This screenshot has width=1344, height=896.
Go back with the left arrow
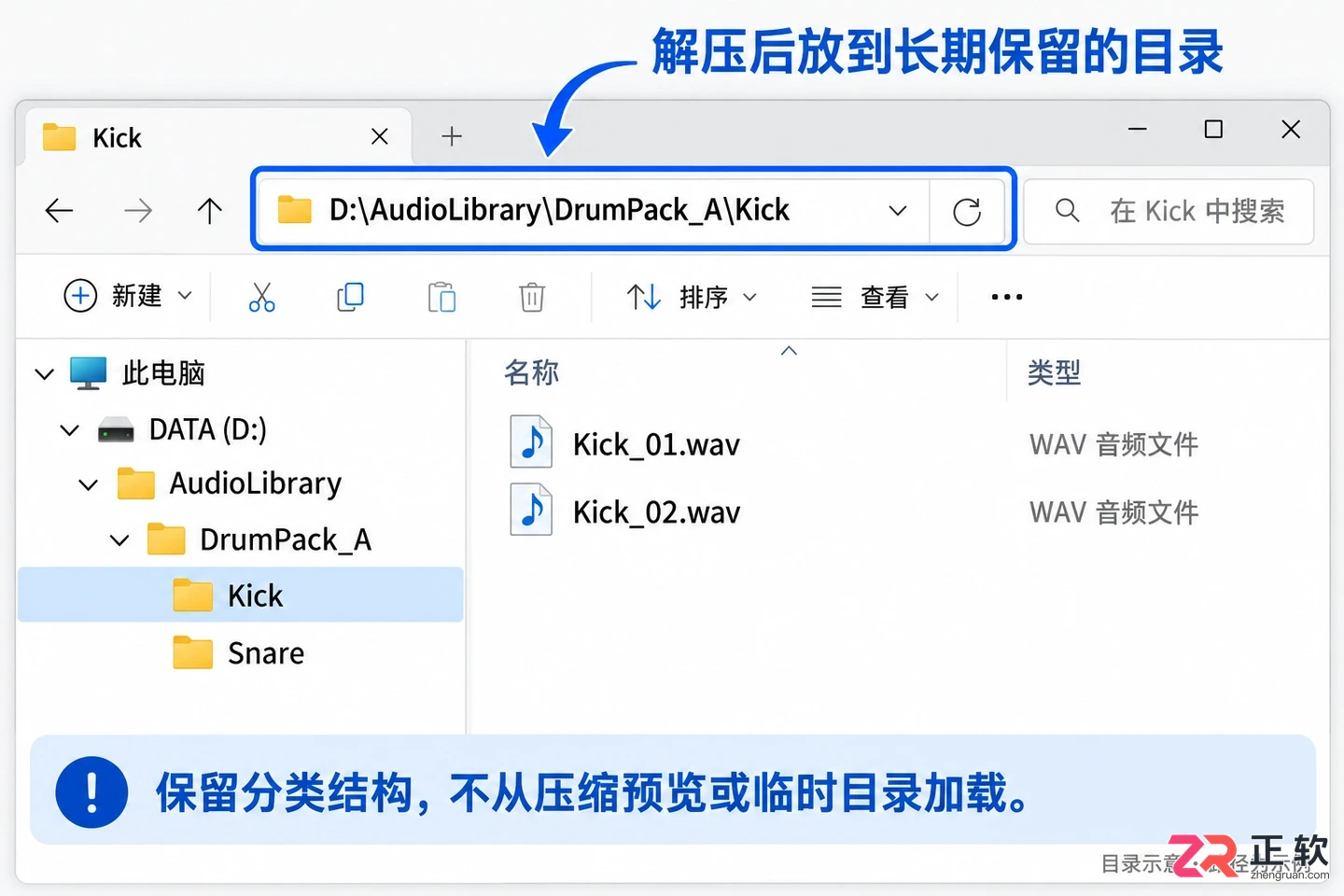59,211
